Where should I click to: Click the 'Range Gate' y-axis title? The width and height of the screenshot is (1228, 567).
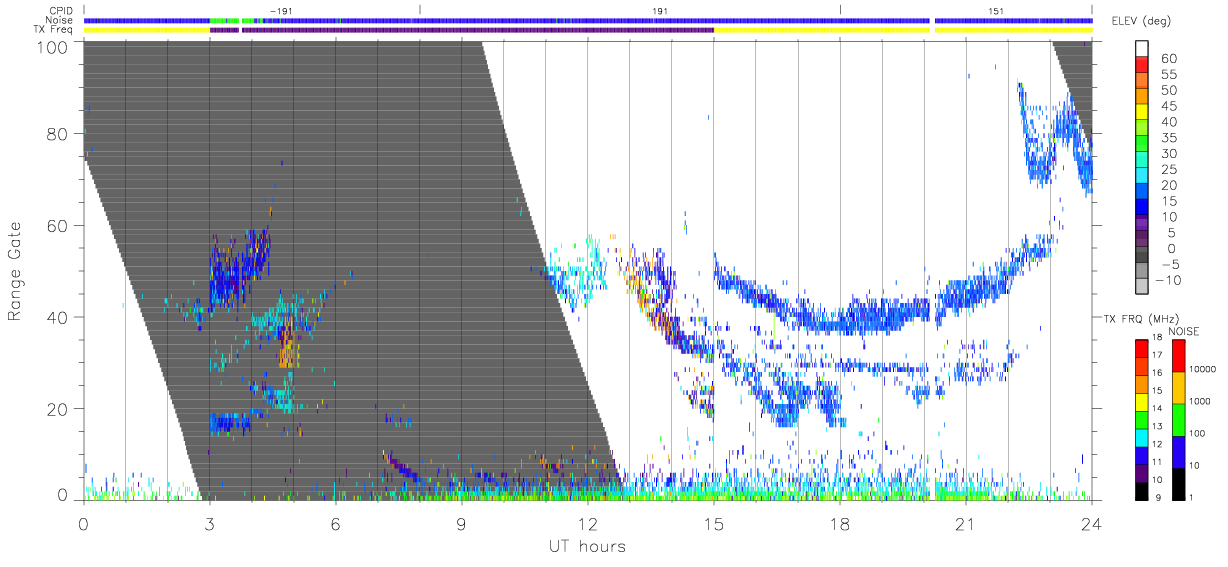click(x=15, y=271)
